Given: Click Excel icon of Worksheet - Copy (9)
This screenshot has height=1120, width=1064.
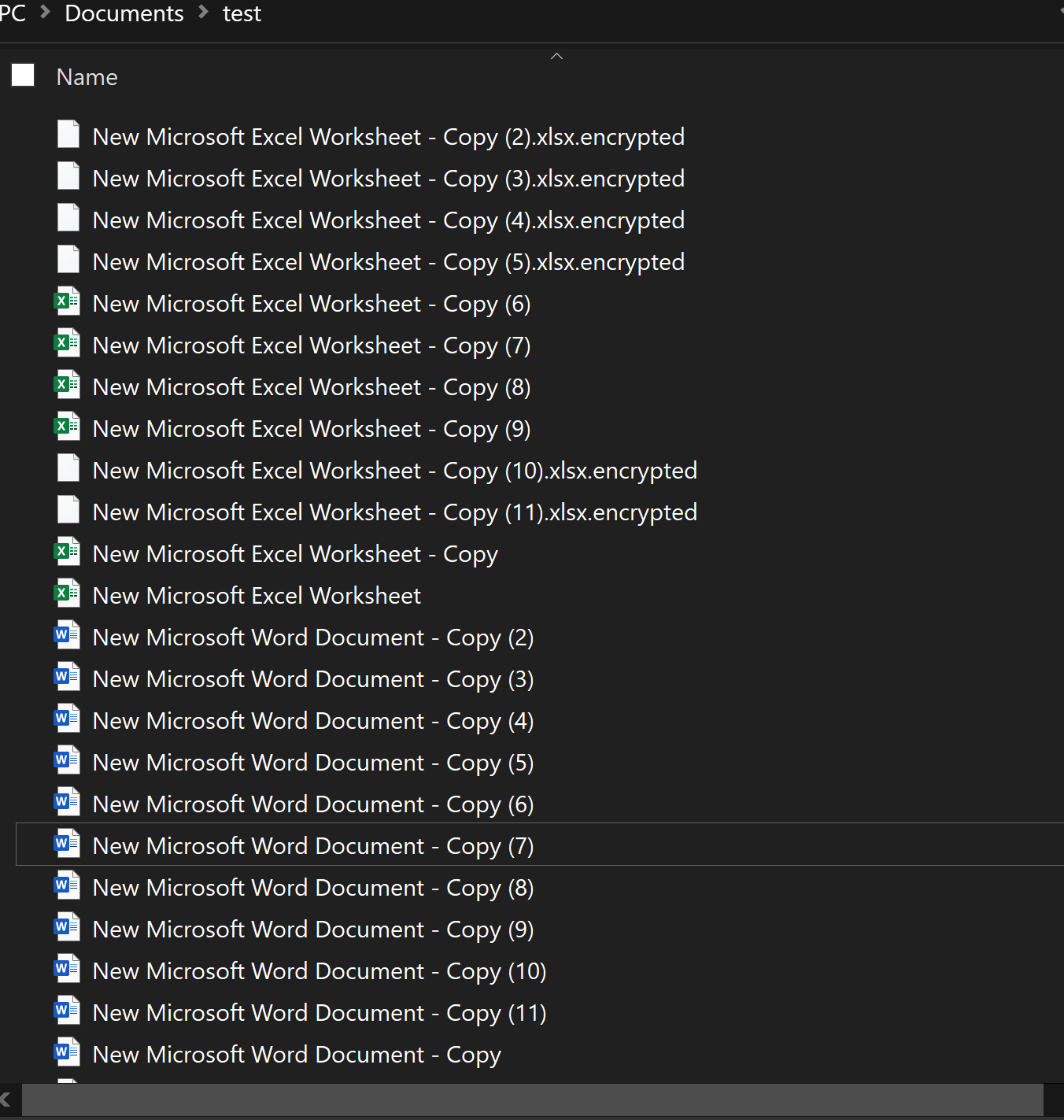Looking at the screenshot, I should [67, 427].
